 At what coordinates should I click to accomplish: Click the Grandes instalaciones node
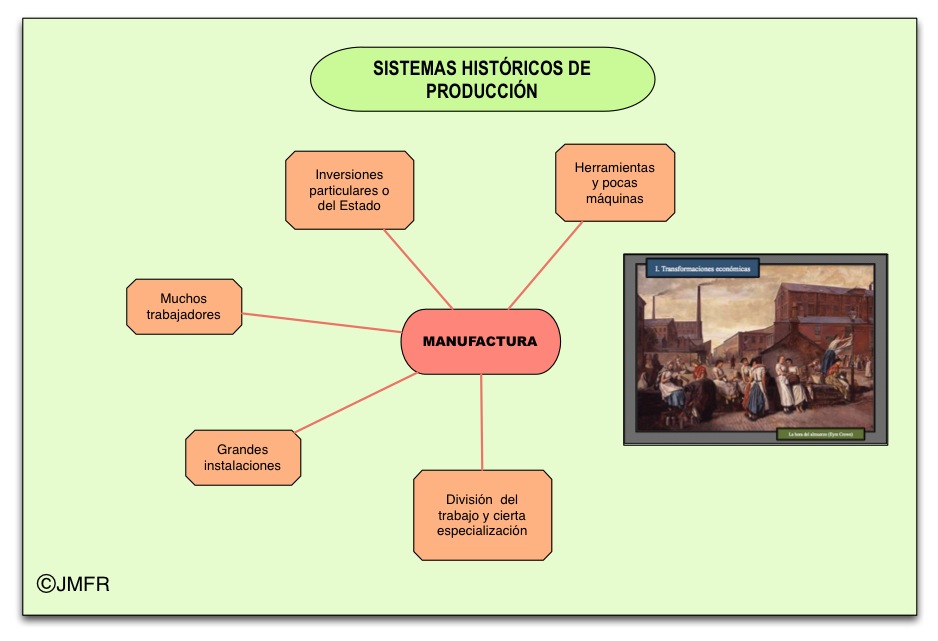(242, 457)
